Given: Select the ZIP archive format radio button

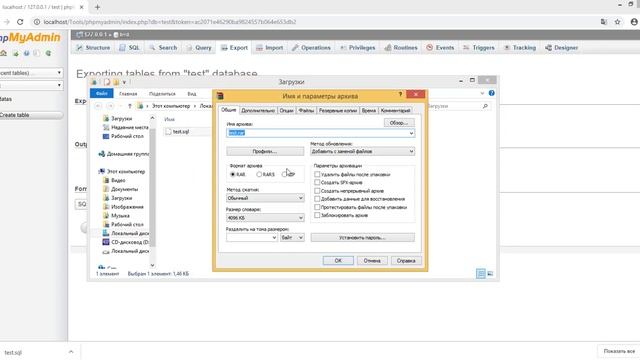Looking at the screenshot, I should 284,174.
